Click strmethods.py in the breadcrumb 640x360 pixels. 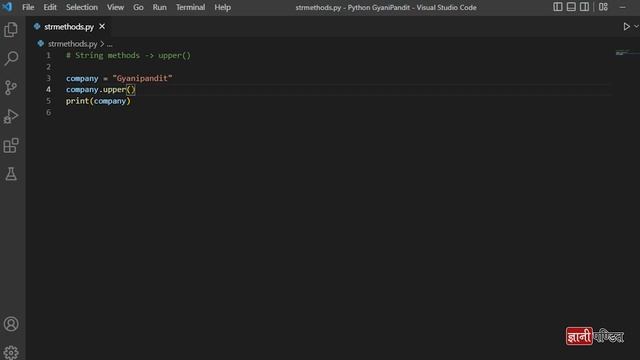tap(73, 44)
